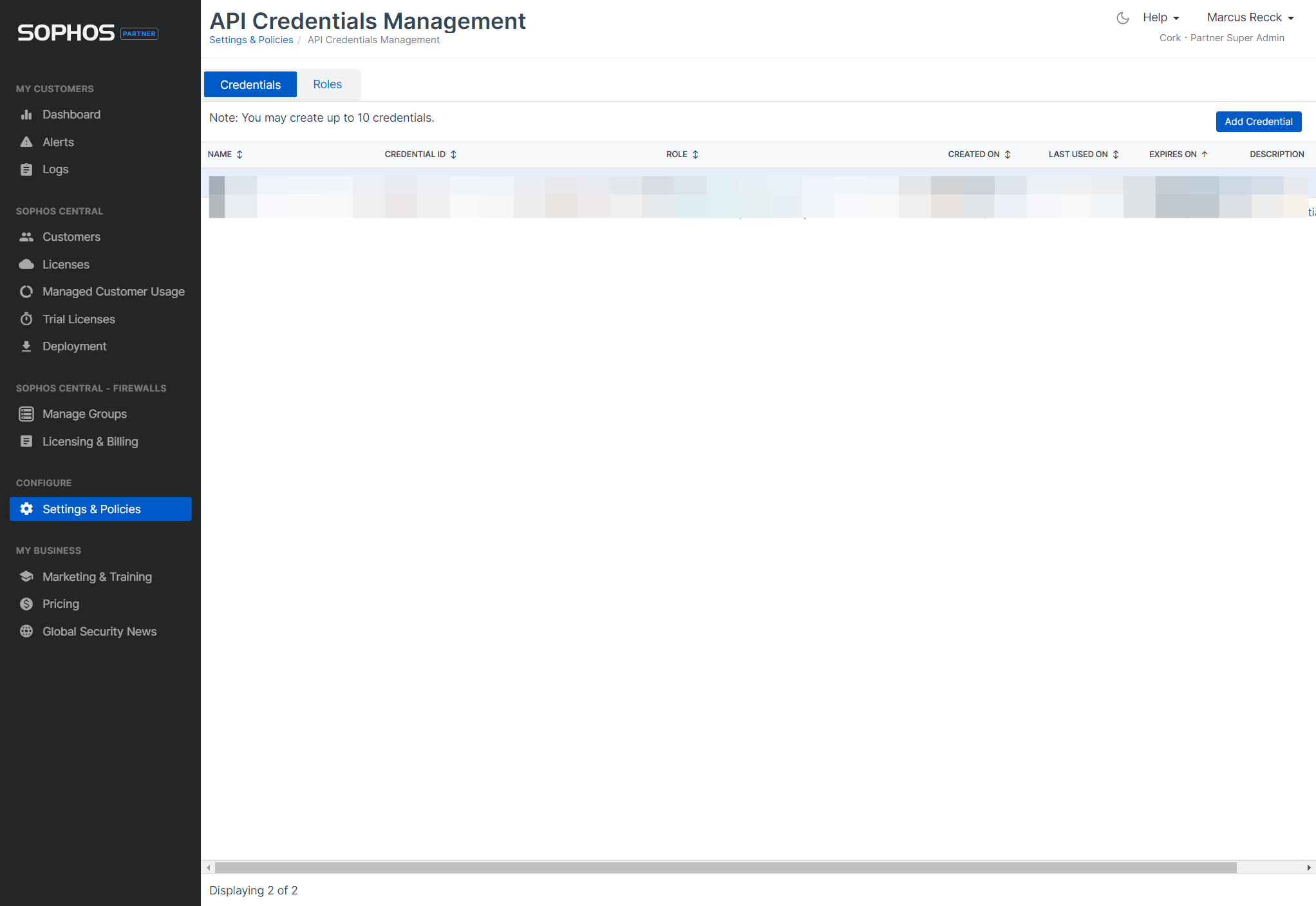Click the Add Credential button

(1259, 122)
